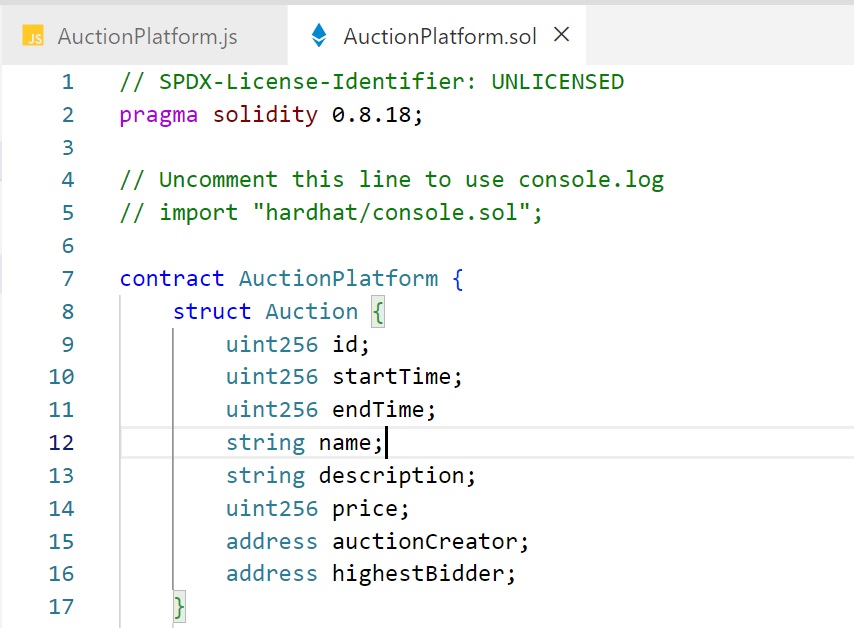Click the opening brace after Auction
The image size is (854, 628).
(378, 311)
